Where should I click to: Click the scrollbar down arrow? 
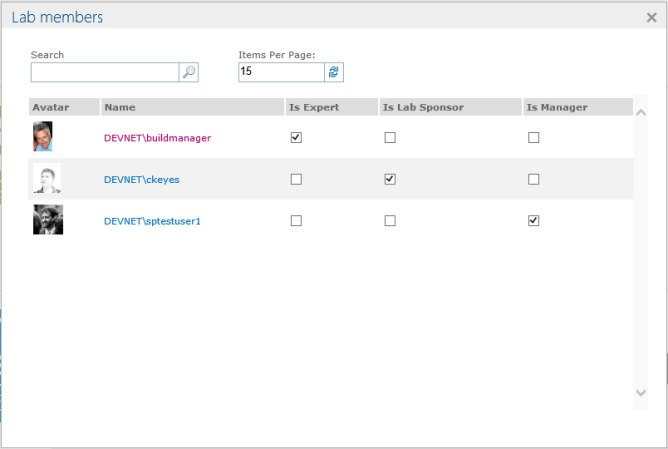(641, 393)
